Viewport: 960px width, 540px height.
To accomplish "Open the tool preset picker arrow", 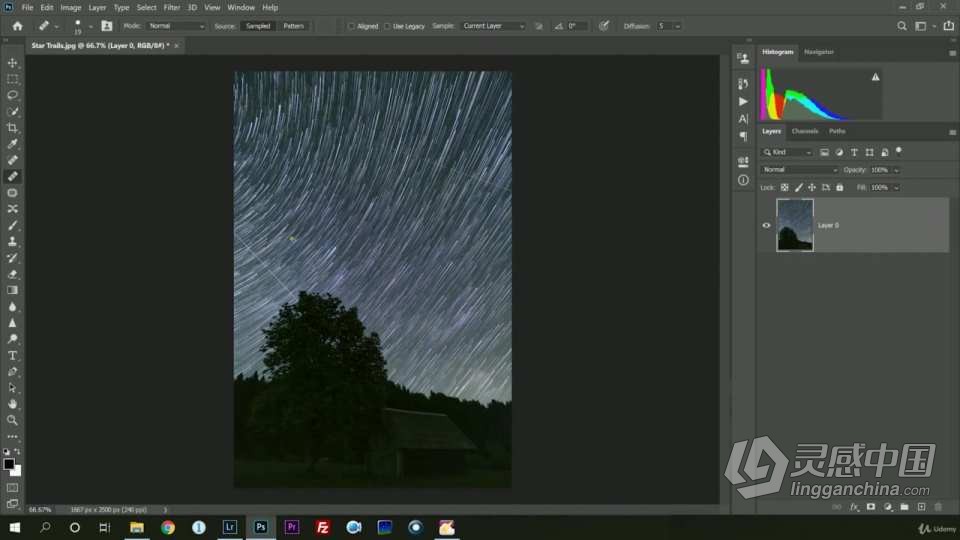I will click(x=56, y=26).
